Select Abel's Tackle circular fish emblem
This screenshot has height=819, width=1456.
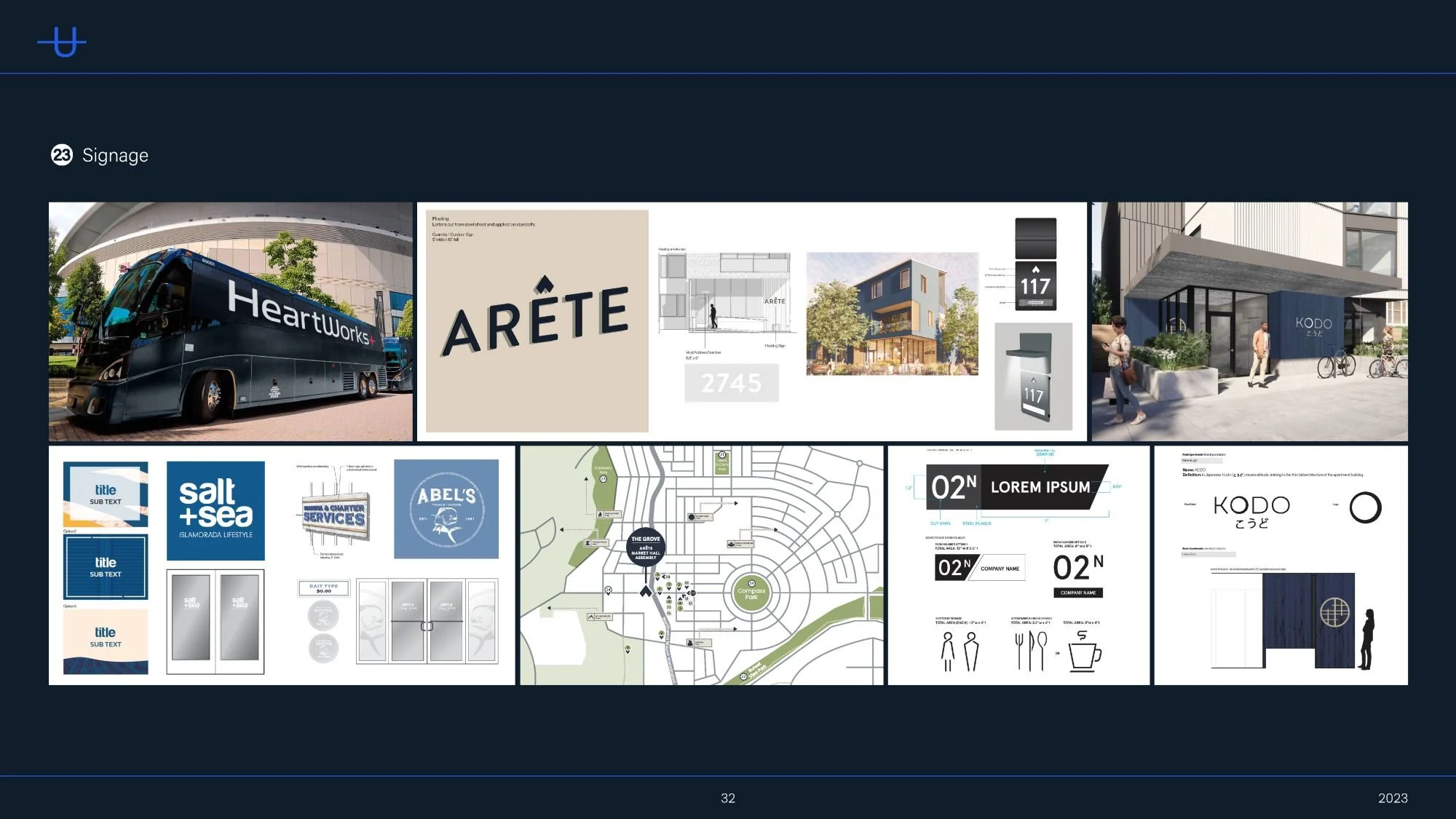click(446, 509)
